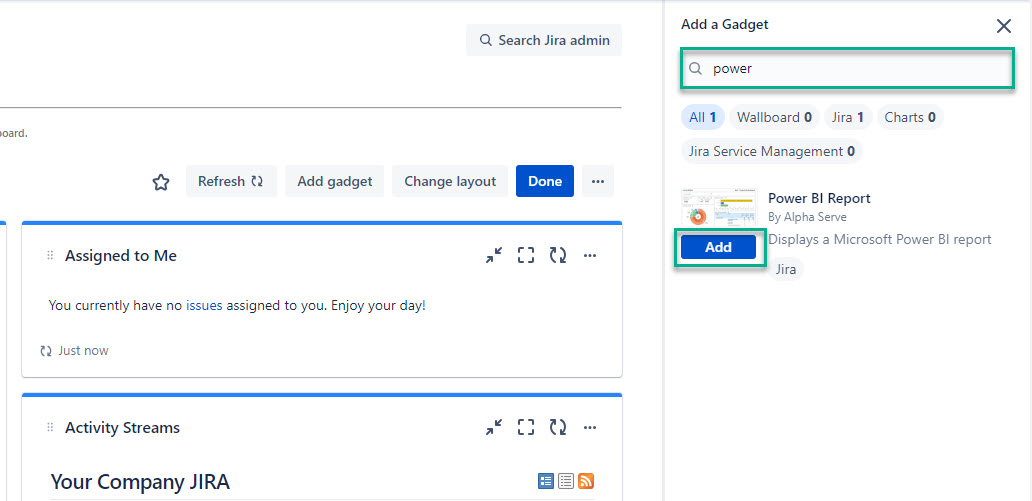Open Activity Streams more options menu

[x=590, y=428]
